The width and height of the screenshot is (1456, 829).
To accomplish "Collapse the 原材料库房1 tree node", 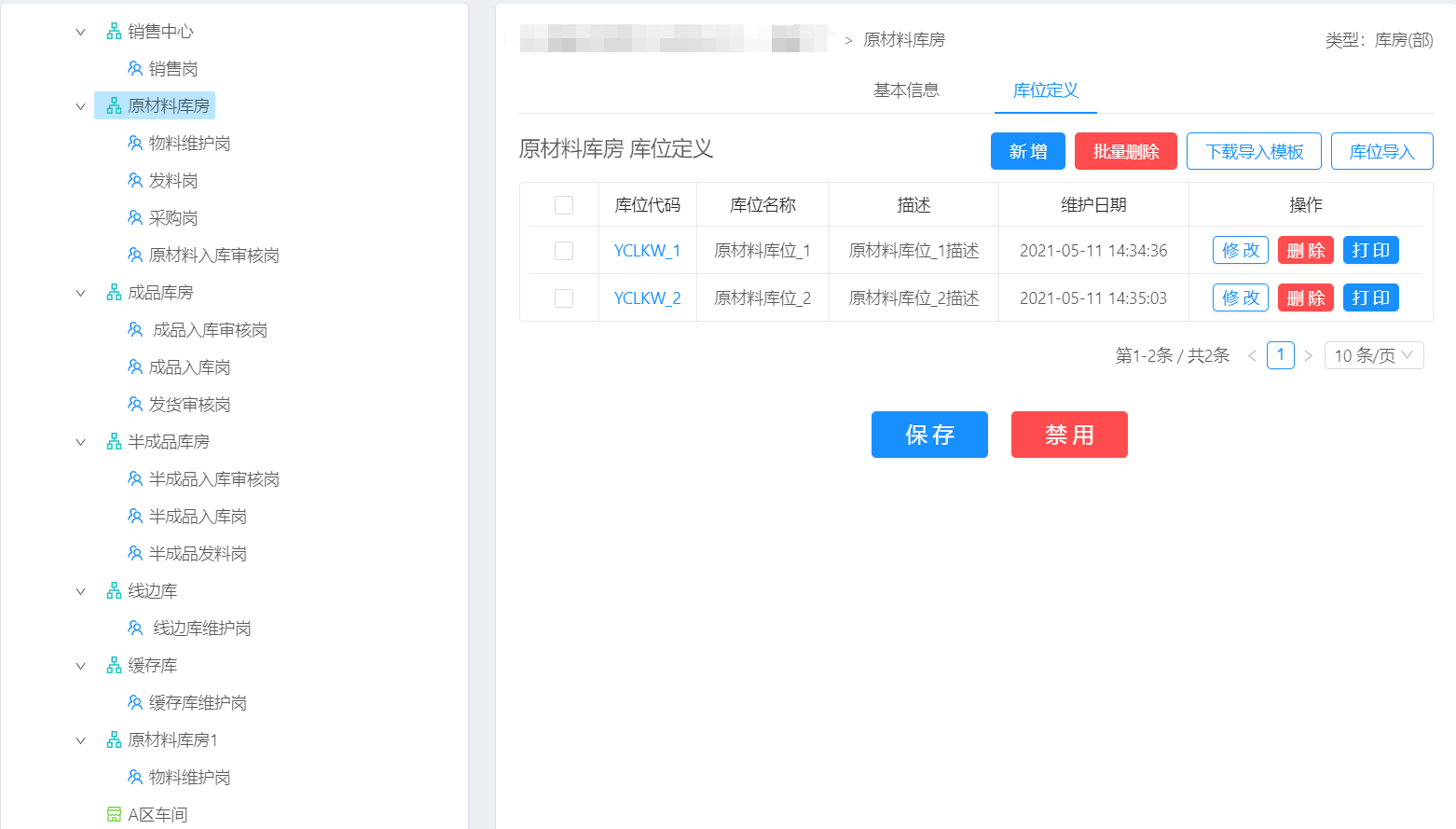I will click(x=80, y=740).
